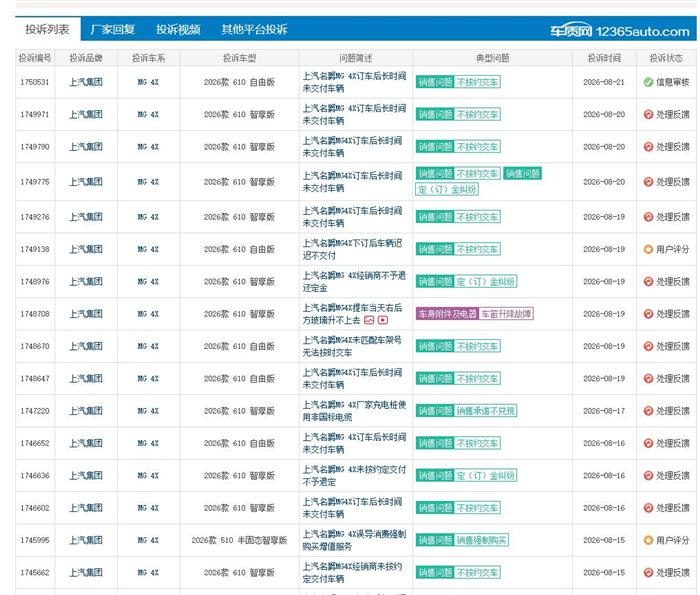Click red status icon for complaint 1745662
Image resolution: width=700 pixels, height=595 pixels.
pyautogui.click(x=648, y=572)
